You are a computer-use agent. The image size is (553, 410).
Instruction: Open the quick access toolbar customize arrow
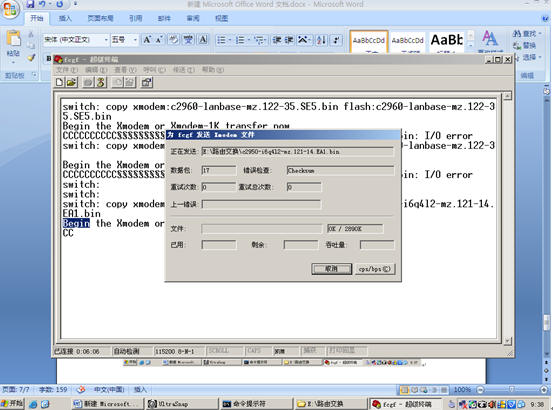pos(75,4)
